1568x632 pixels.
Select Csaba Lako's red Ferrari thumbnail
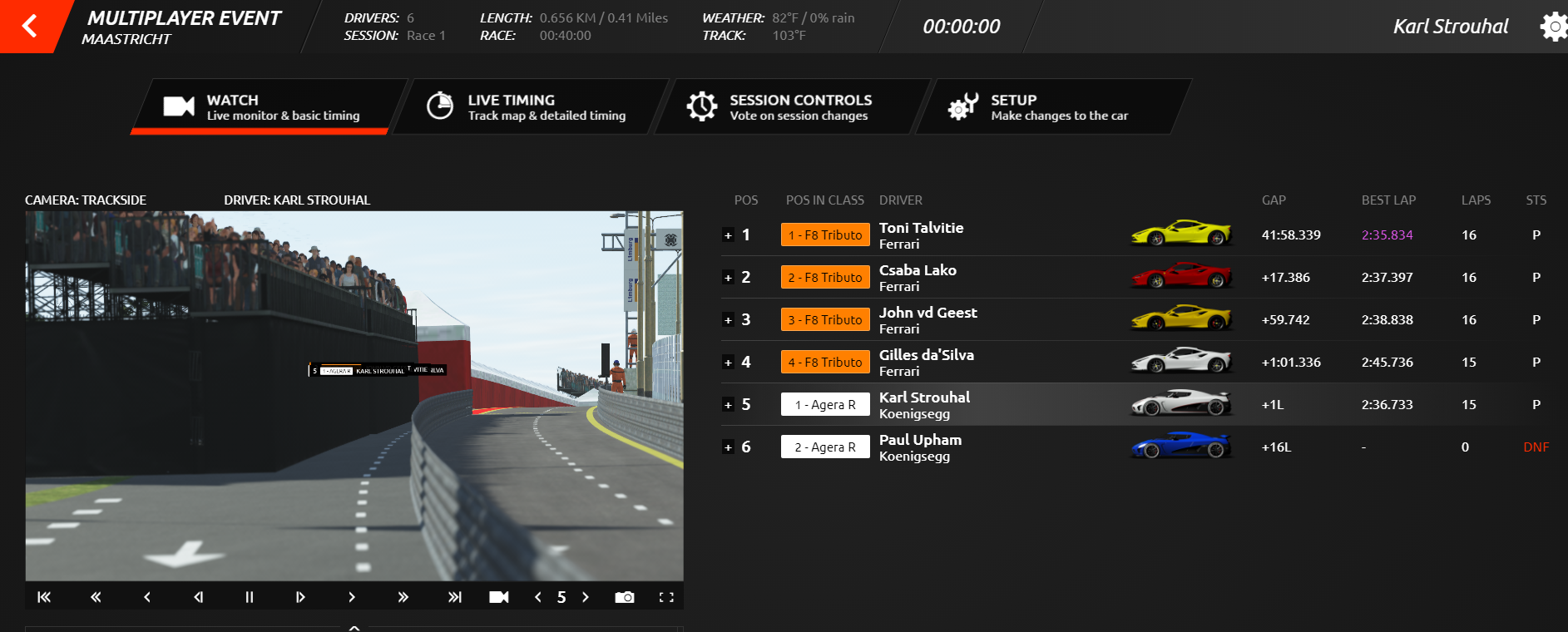(x=1181, y=277)
